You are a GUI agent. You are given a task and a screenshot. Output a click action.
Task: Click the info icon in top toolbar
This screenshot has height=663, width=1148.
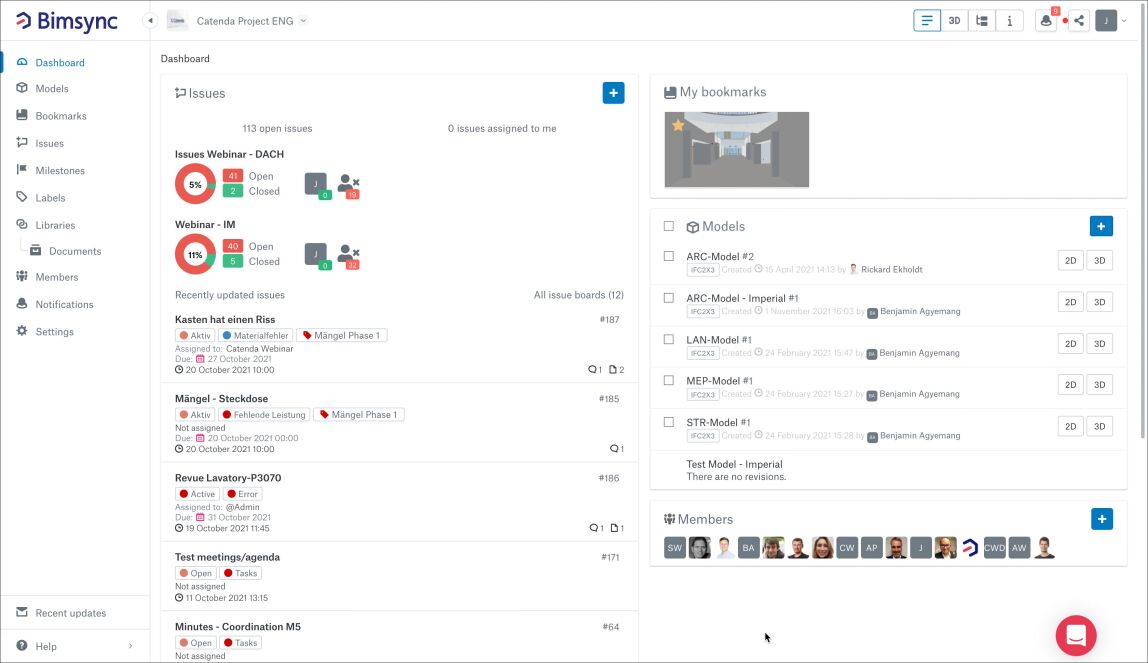[x=1010, y=20]
